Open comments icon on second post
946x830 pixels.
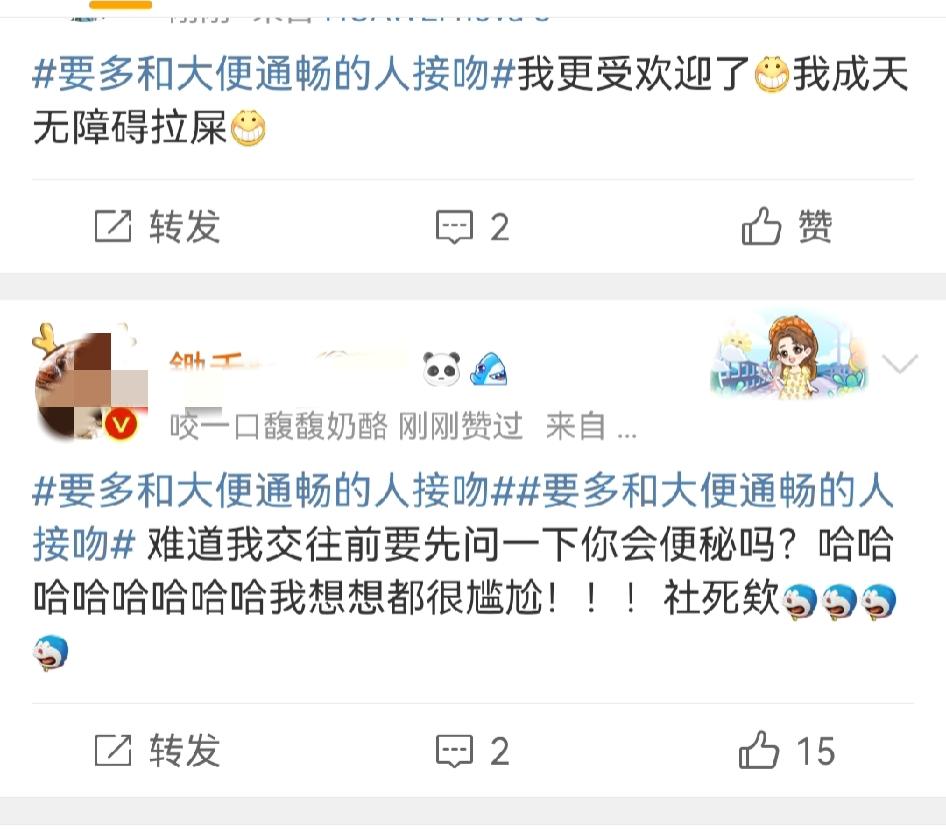click(454, 751)
